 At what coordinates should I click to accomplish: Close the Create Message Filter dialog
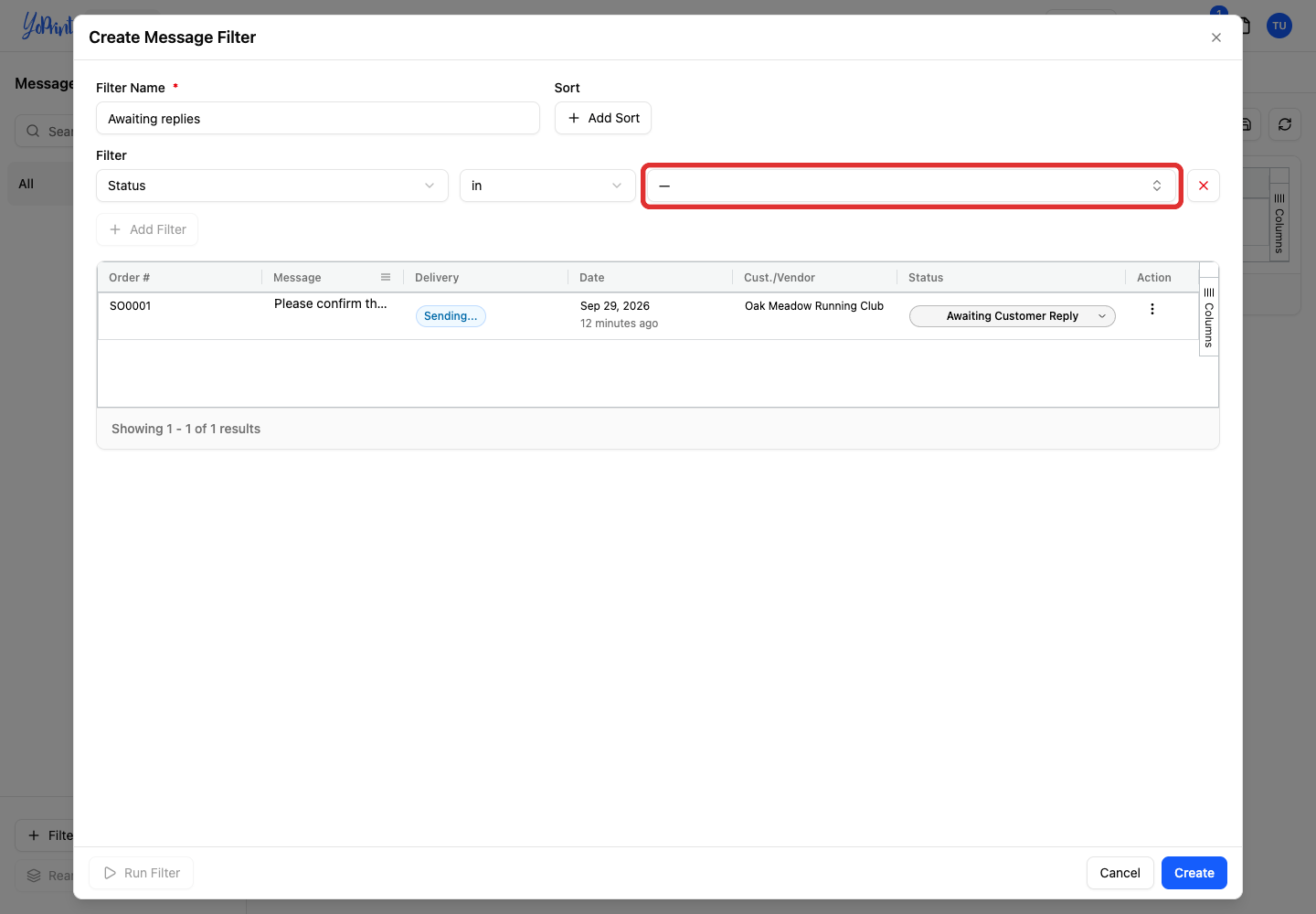click(1215, 37)
